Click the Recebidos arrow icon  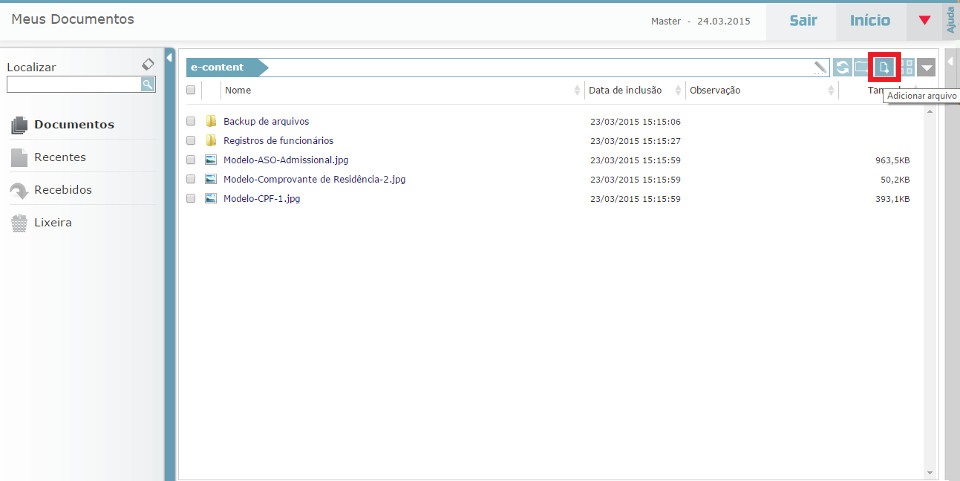(19, 191)
